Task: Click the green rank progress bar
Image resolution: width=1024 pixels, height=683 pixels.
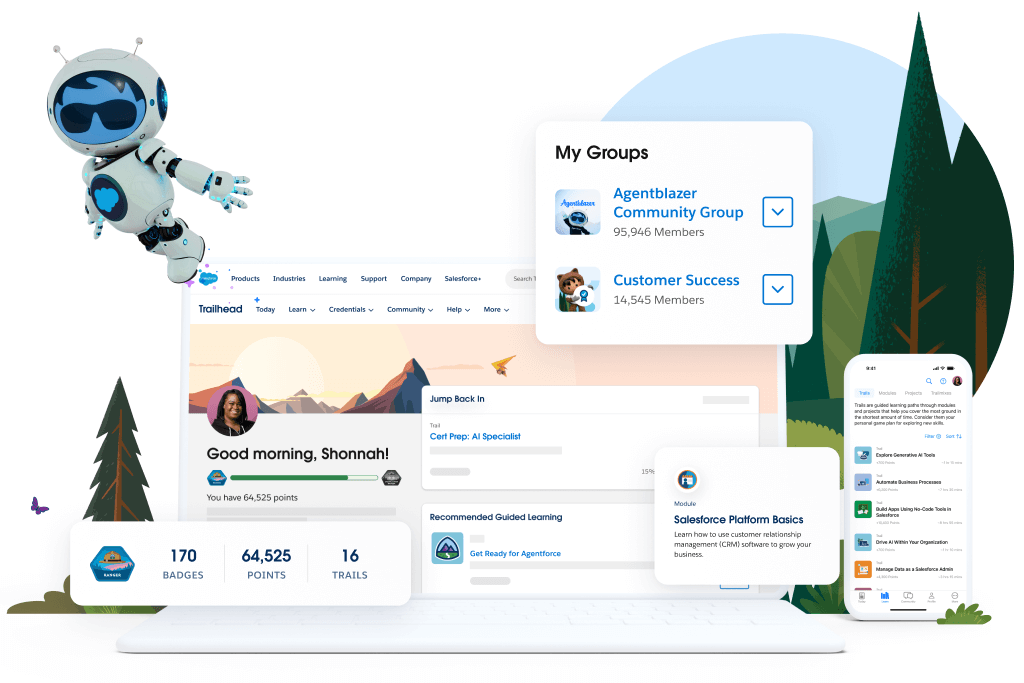Action: (304, 478)
